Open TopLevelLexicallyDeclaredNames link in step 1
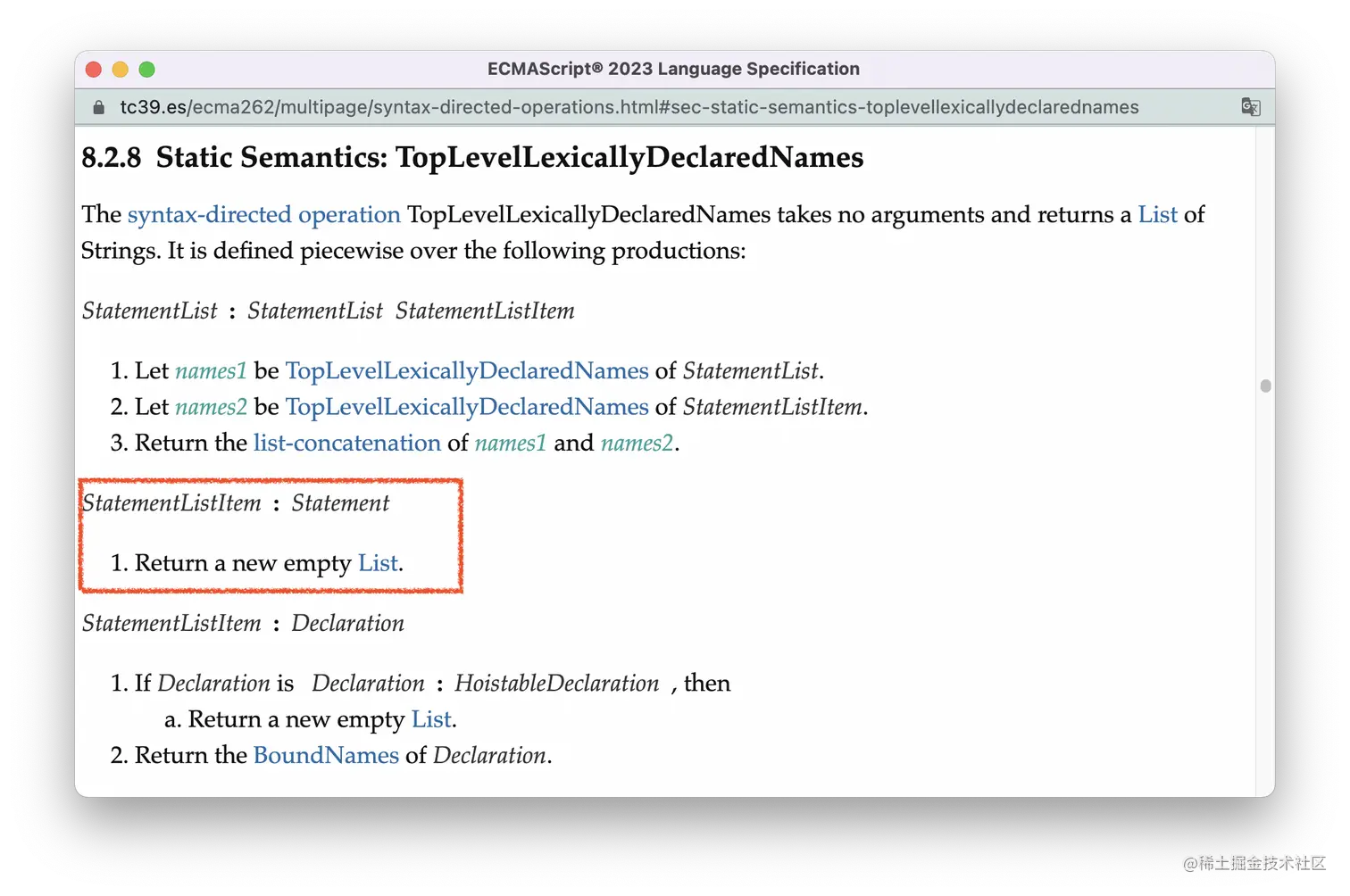 point(467,371)
